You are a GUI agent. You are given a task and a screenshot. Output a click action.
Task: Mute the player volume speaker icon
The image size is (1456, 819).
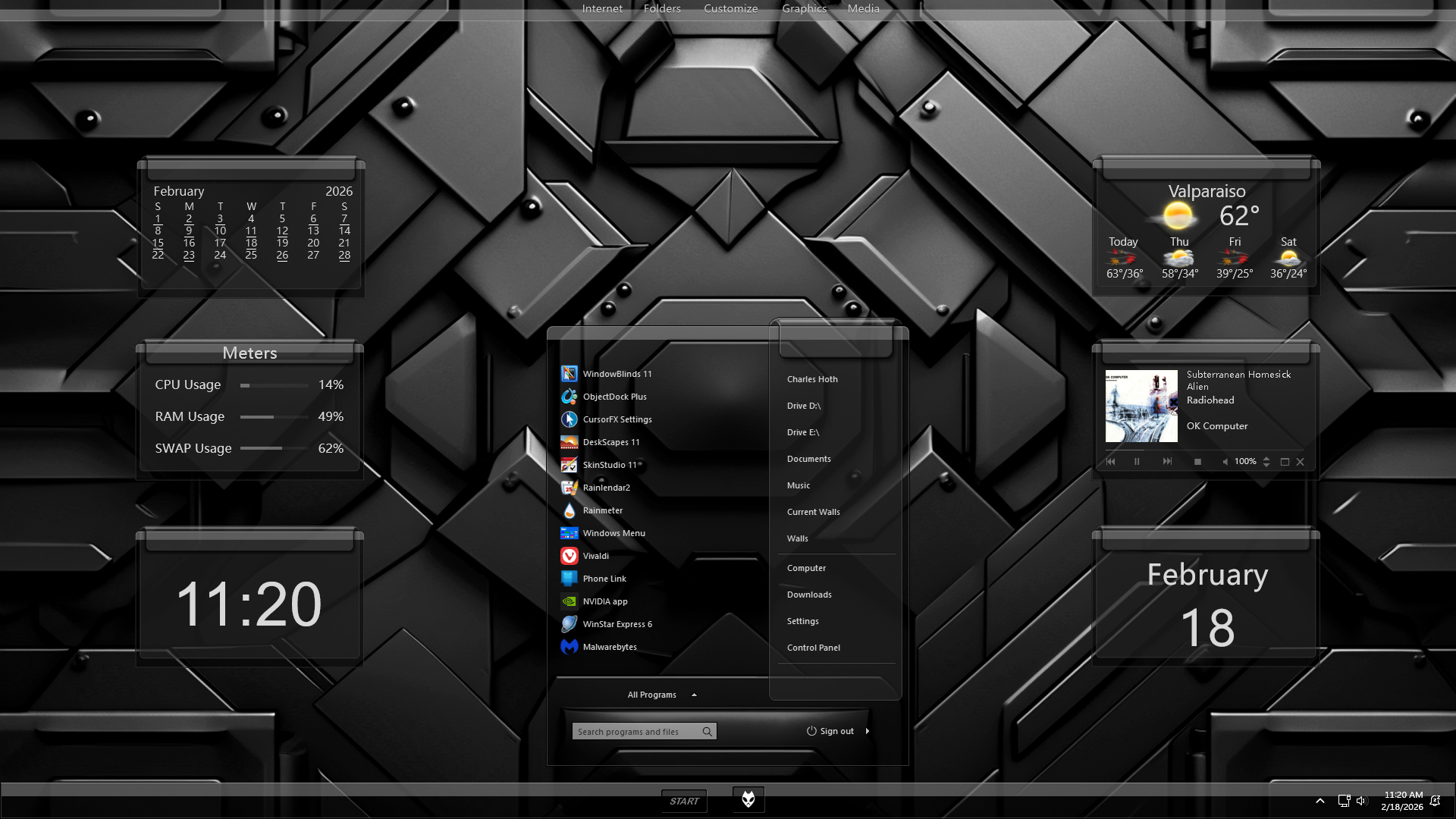[1225, 461]
